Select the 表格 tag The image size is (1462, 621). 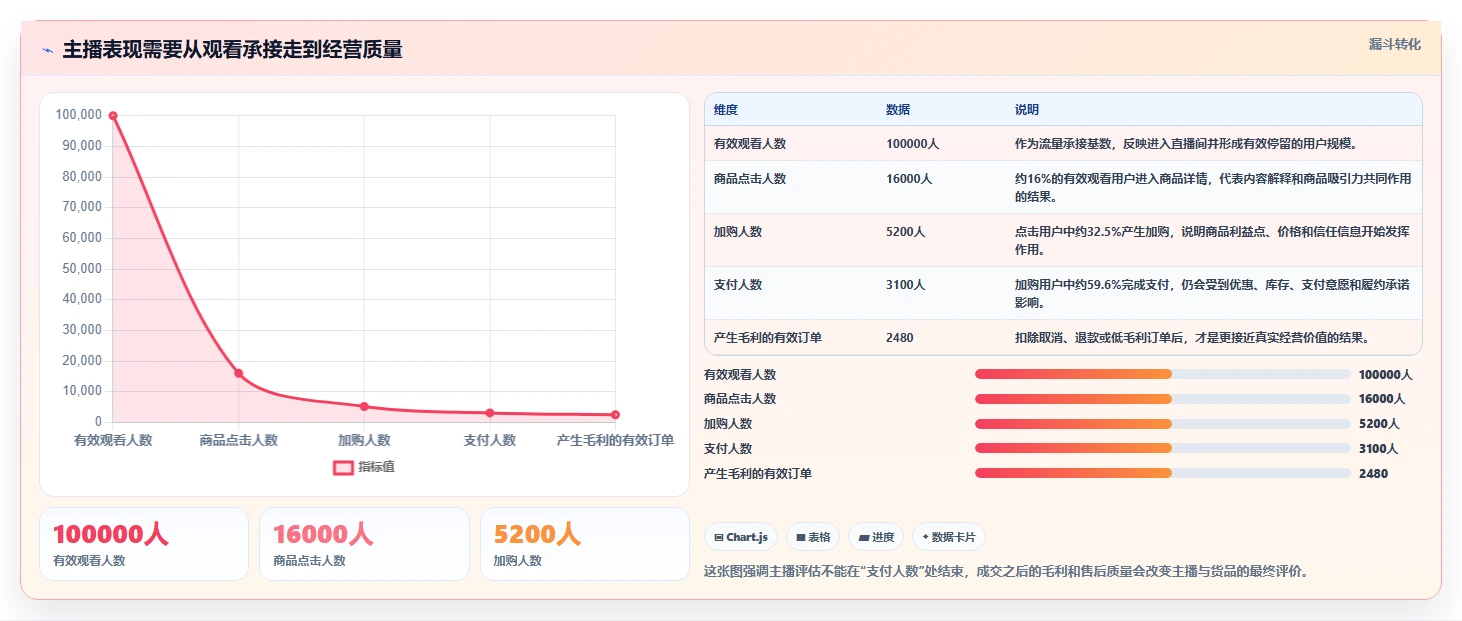(x=813, y=537)
